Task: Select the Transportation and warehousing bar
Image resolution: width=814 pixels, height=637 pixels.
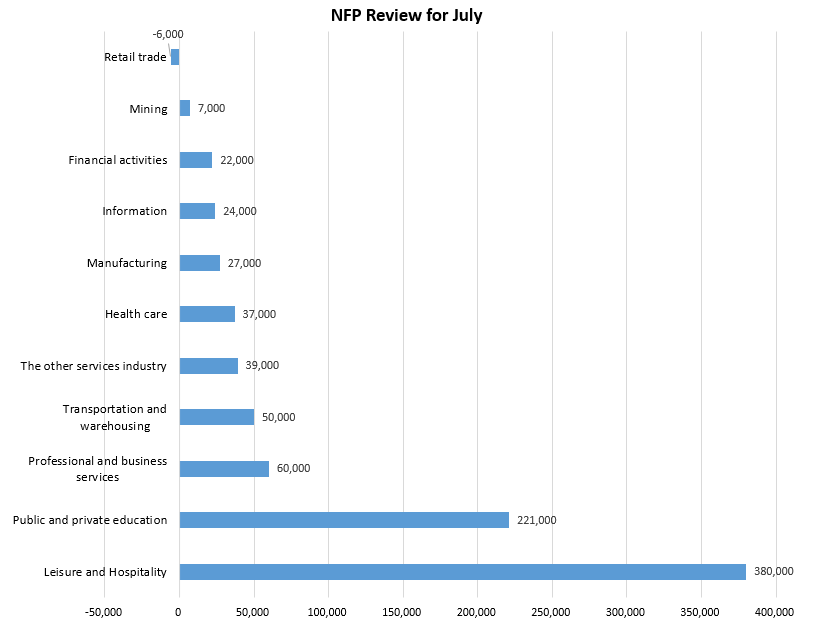Action: (216, 417)
